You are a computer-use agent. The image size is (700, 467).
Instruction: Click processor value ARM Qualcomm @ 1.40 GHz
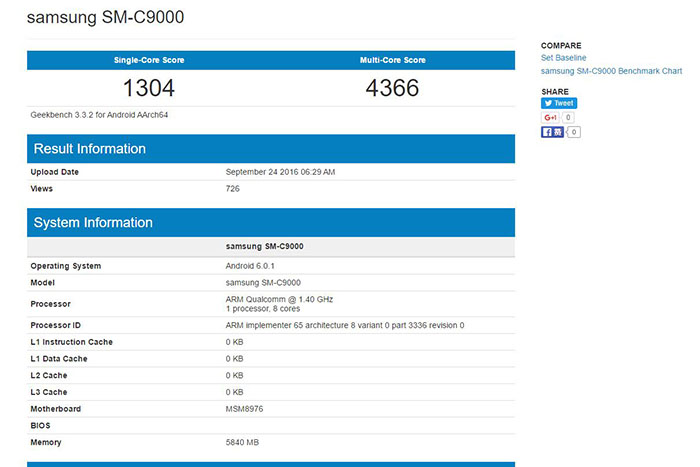(279, 299)
